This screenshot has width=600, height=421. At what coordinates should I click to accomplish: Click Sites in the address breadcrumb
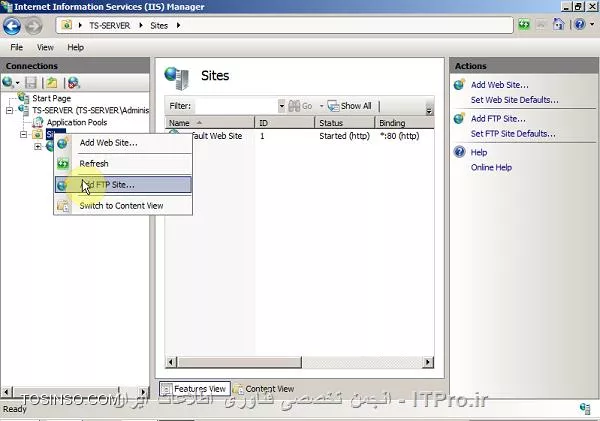(159, 26)
